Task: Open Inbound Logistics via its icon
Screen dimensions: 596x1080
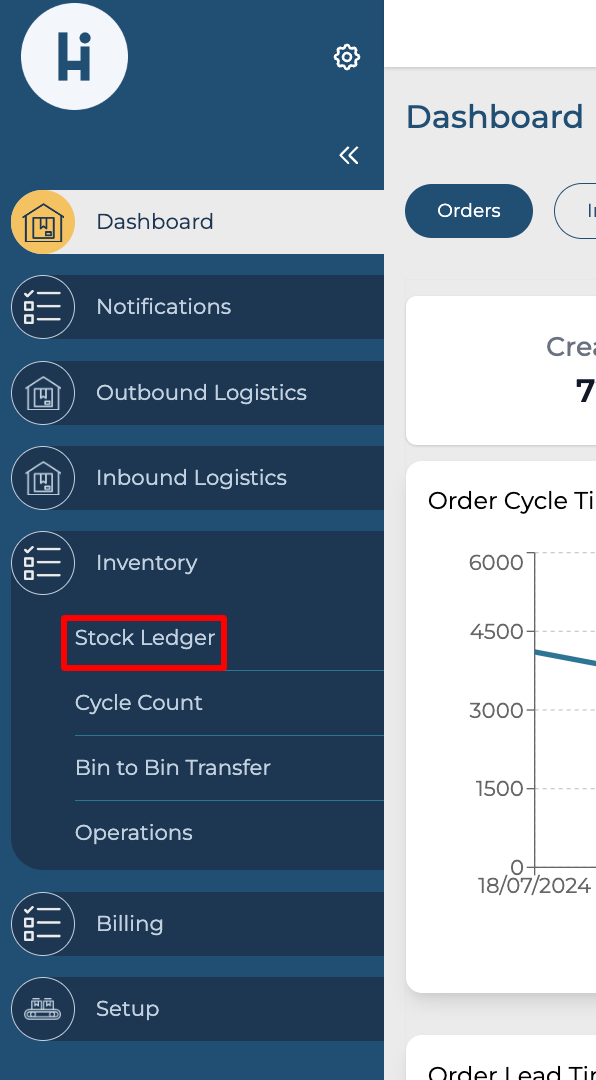Action: click(43, 478)
